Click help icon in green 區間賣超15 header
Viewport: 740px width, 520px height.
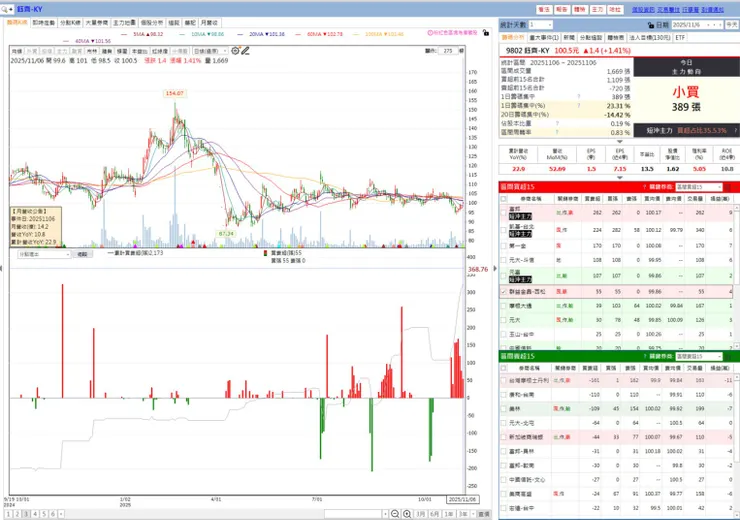click(x=644, y=356)
